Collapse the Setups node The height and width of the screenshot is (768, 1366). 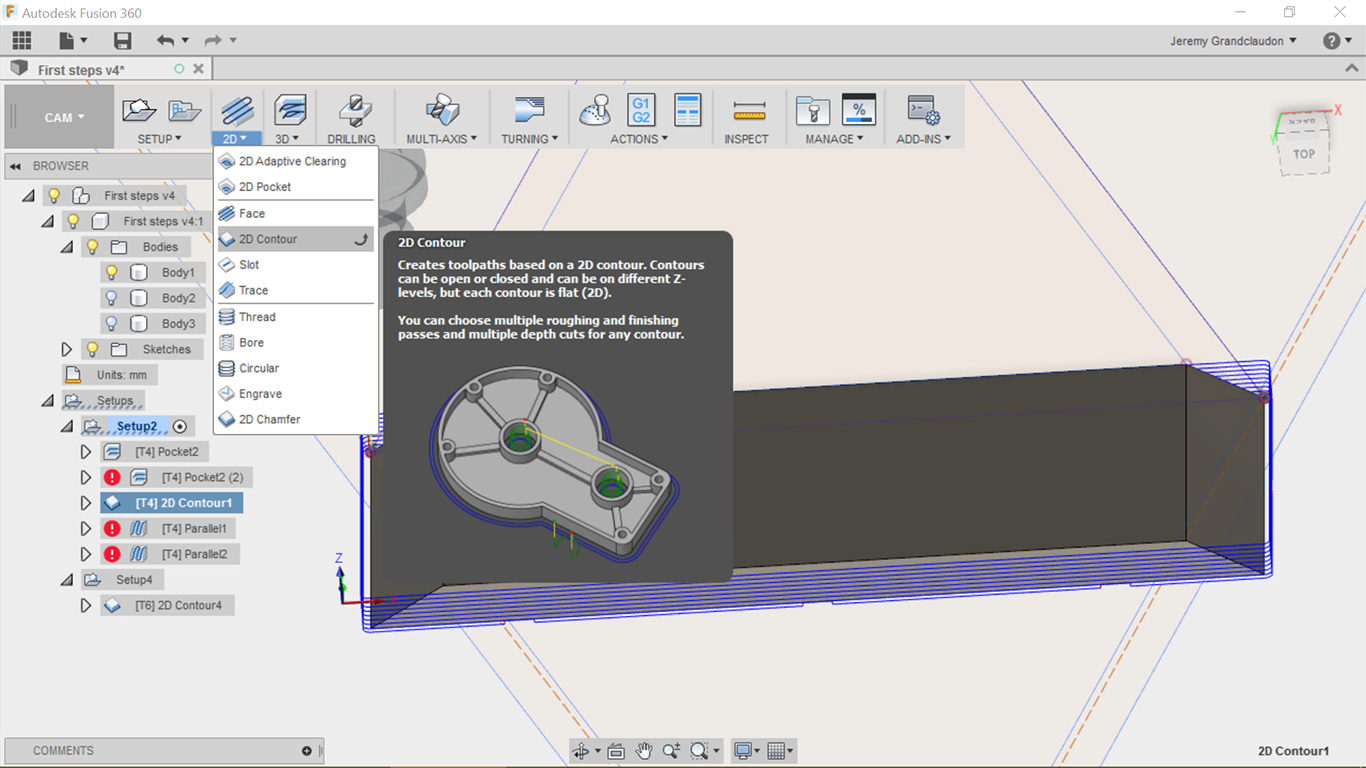48,401
